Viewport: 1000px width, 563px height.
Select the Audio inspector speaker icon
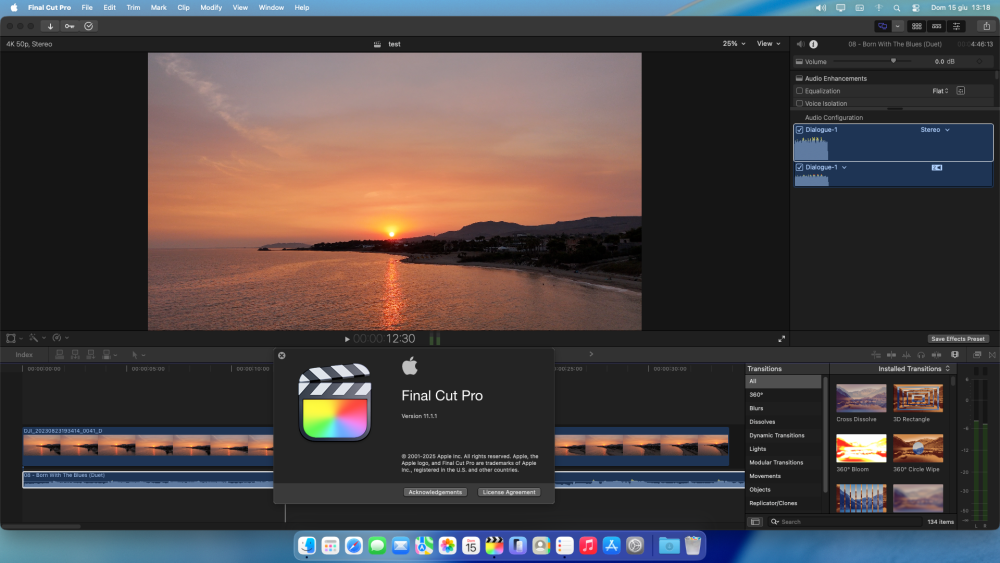(x=800, y=44)
